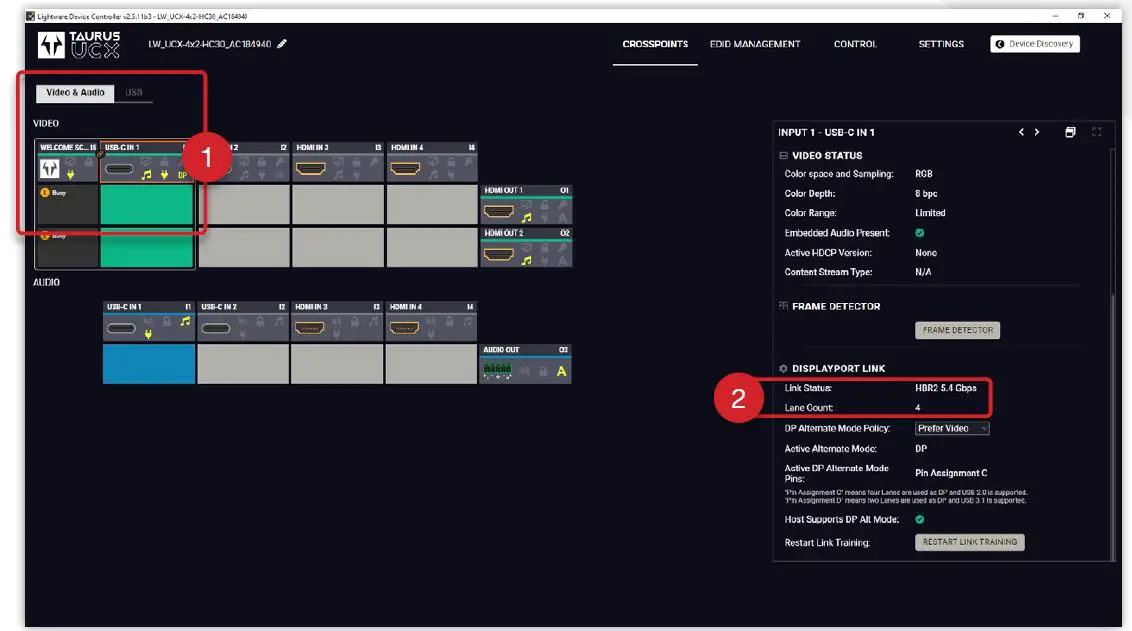Open the Crosspoints tab

tap(655, 44)
